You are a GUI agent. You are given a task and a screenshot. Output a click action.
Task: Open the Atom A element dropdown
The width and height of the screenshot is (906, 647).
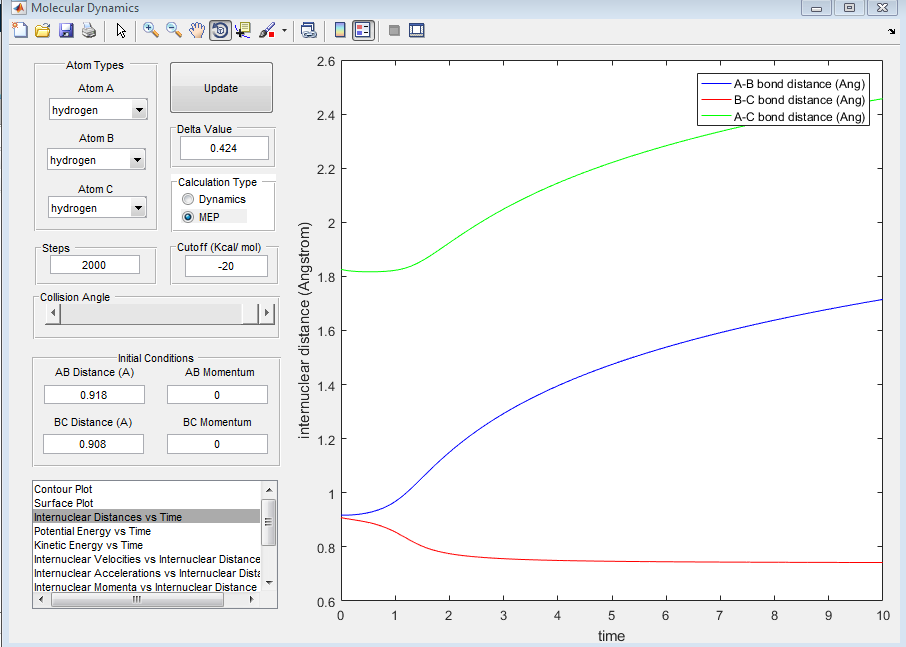point(138,110)
